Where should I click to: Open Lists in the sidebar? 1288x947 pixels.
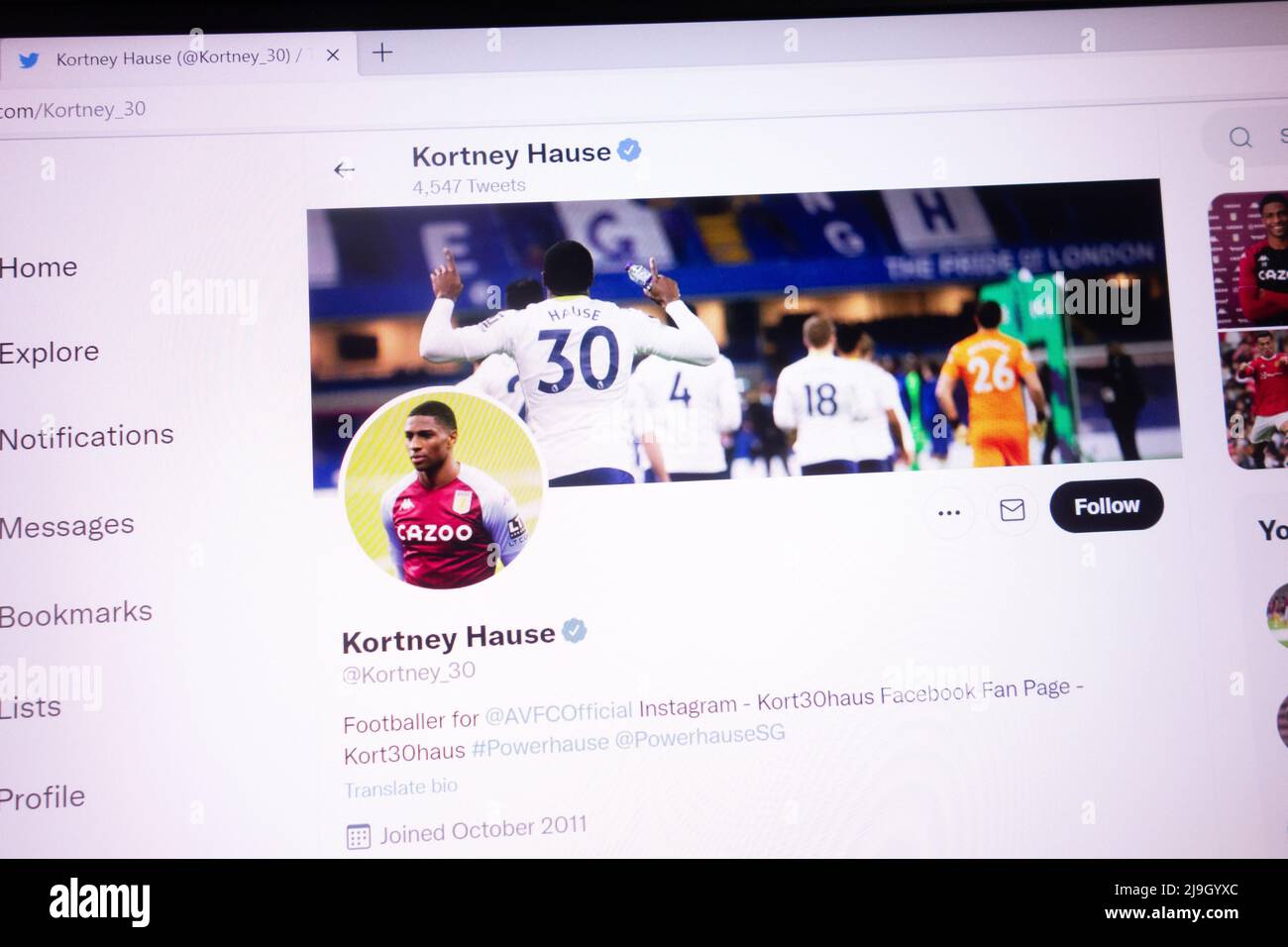pos(31,708)
